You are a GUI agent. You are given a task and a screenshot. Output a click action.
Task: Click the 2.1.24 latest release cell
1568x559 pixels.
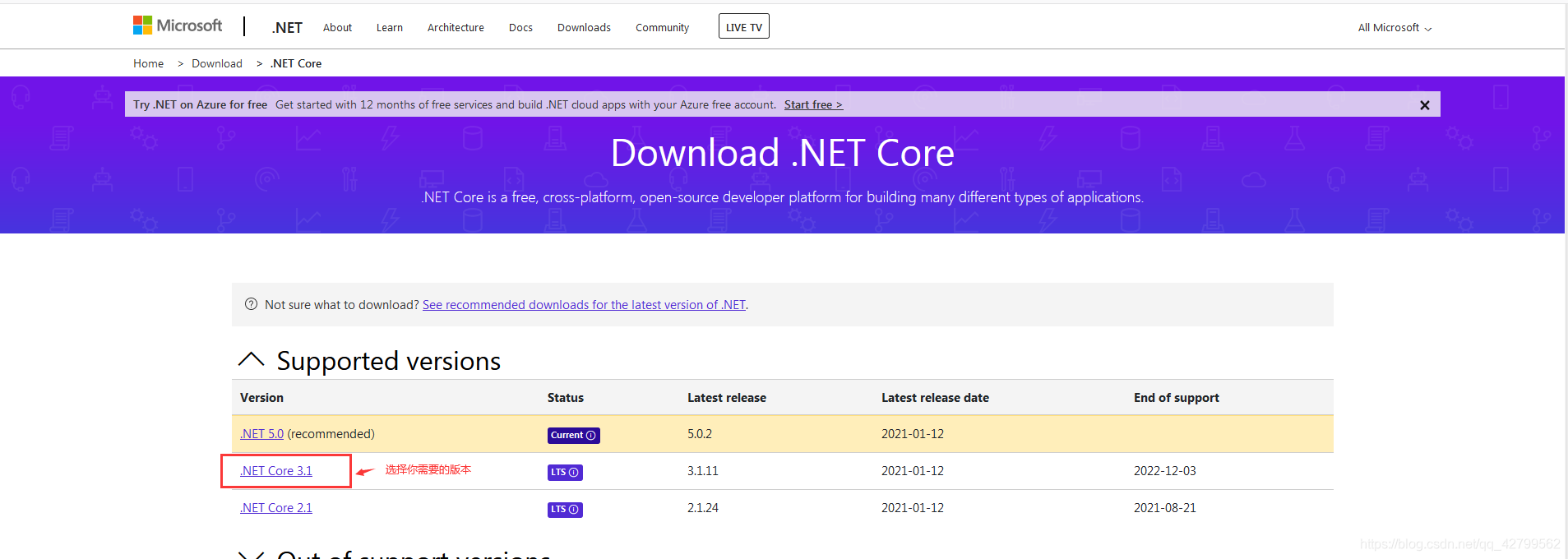[x=703, y=508]
